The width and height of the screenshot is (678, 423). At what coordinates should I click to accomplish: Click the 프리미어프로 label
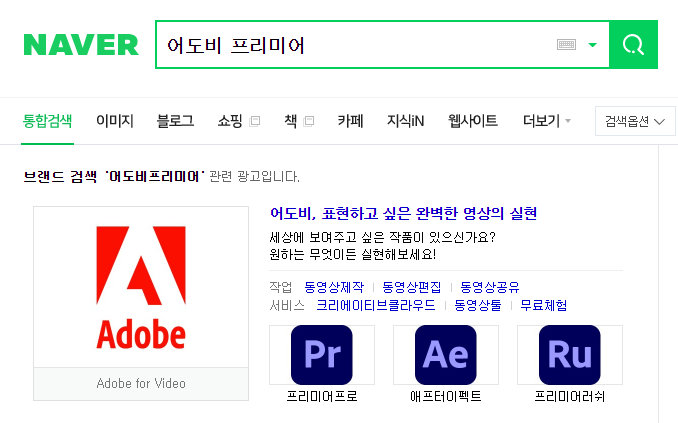coord(322,396)
